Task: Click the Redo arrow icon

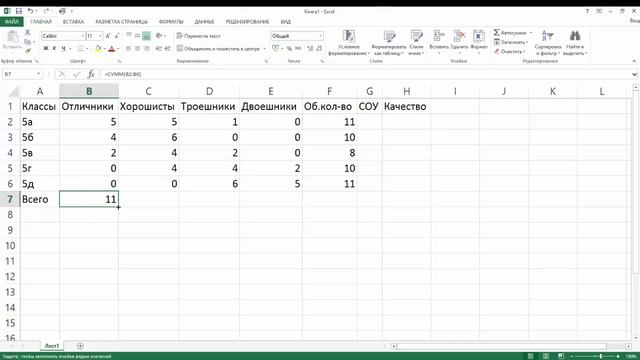Action: tap(46, 11)
